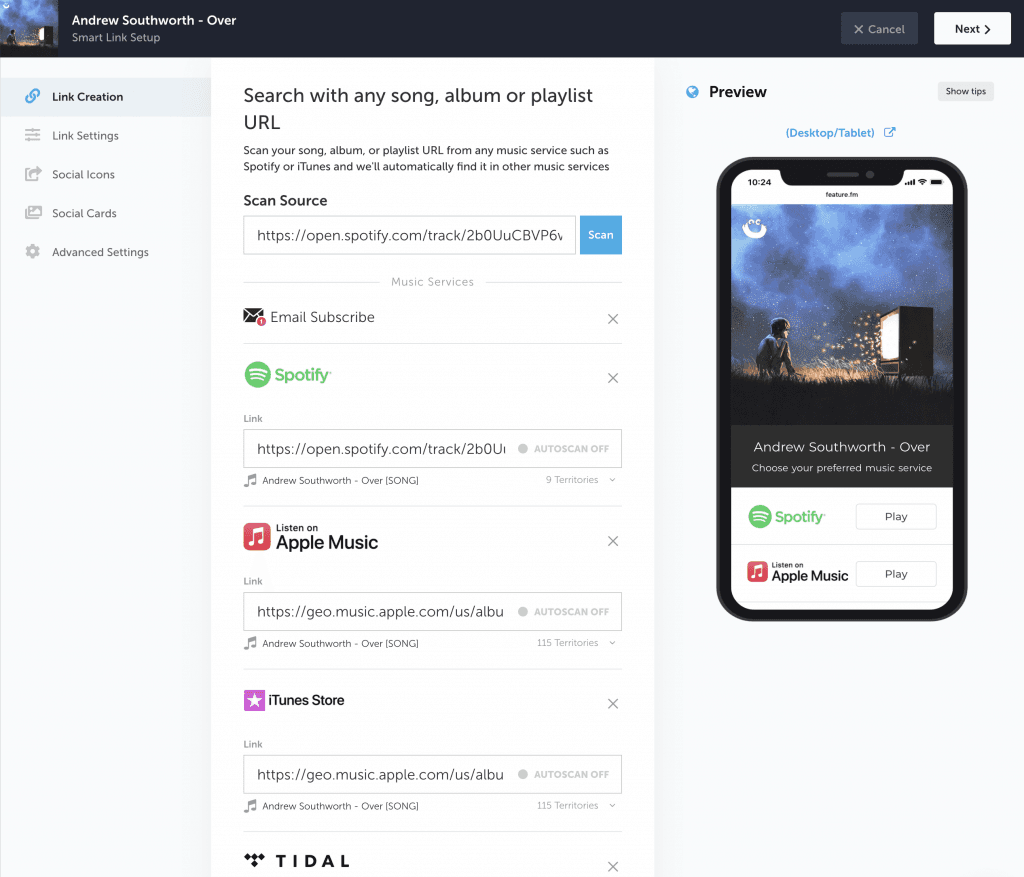Image resolution: width=1024 pixels, height=877 pixels.
Task: Click Apple Music logo in phone preview
Action: click(x=797, y=573)
